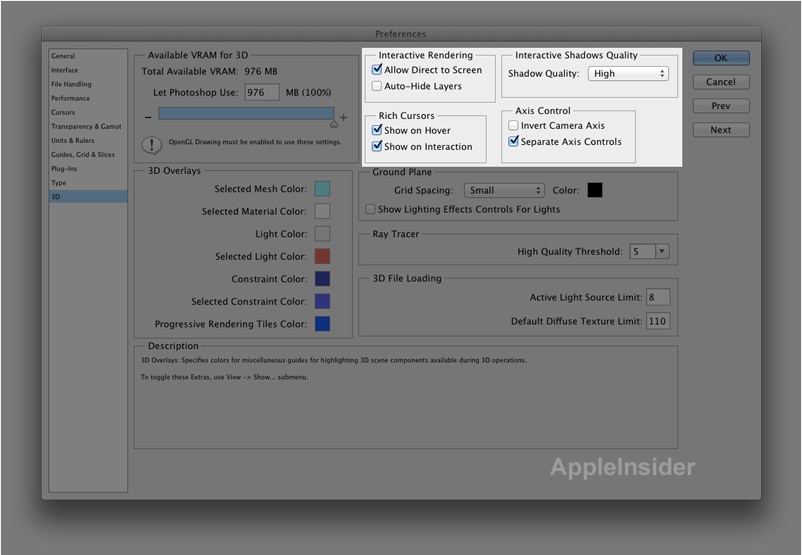This screenshot has height=555, width=802.
Task: Select 3D preferences category
Action: (x=87, y=196)
